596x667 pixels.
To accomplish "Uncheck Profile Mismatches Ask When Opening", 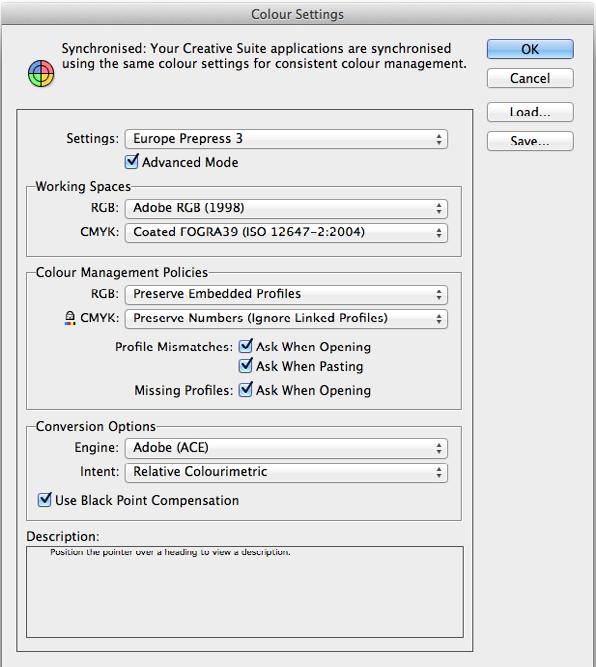I will pos(245,346).
